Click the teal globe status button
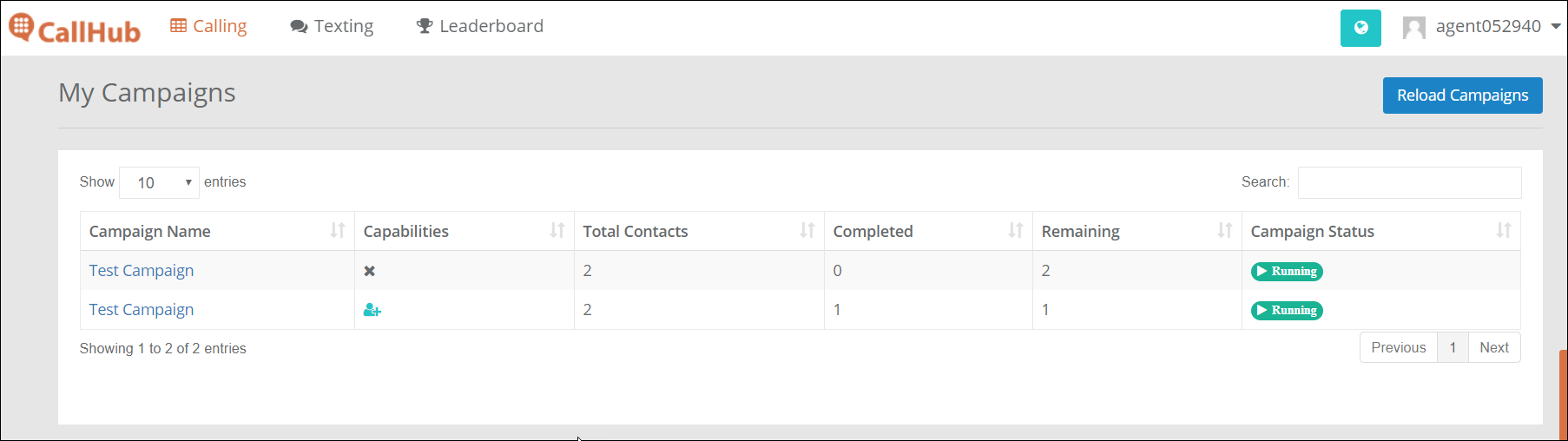Image resolution: width=1568 pixels, height=441 pixels. (1360, 28)
